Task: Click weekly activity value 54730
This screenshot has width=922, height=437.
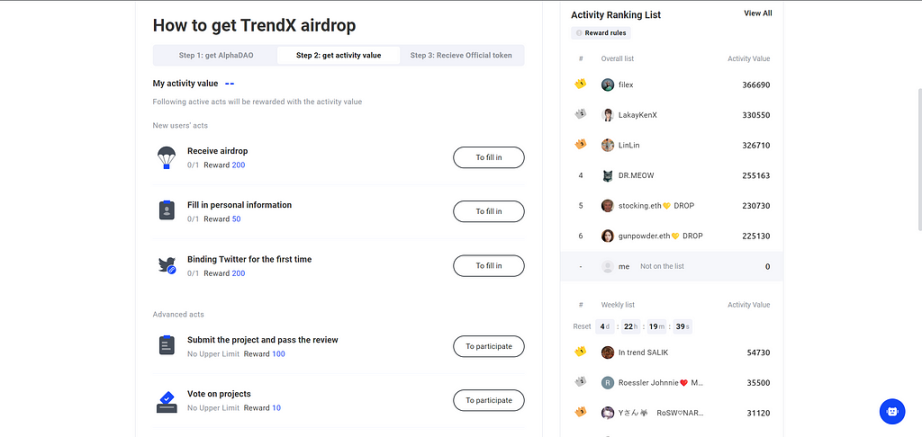Action: [x=759, y=352]
